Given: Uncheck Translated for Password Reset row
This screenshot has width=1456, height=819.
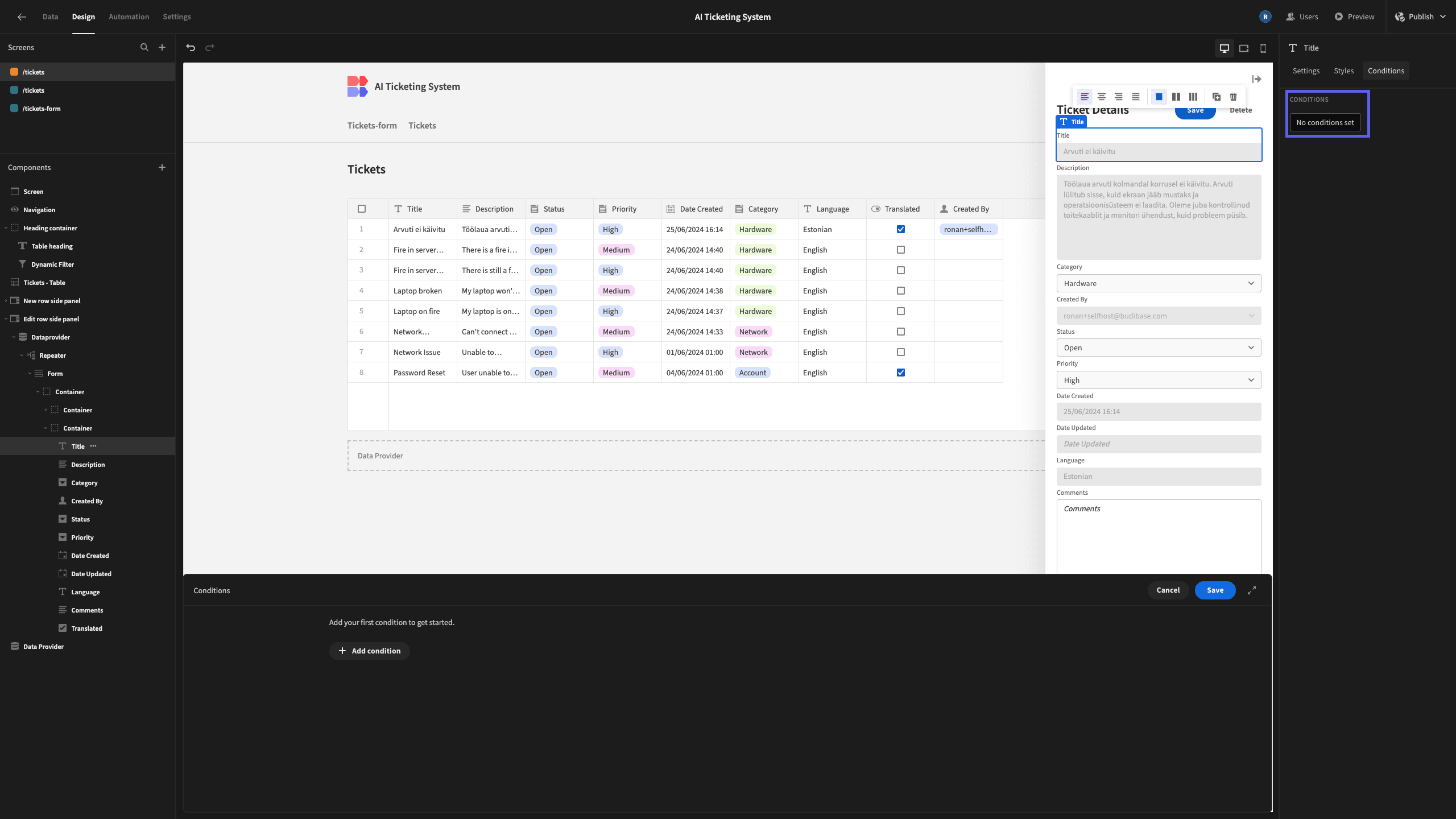Looking at the screenshot, I should click(x=901, y=373).
